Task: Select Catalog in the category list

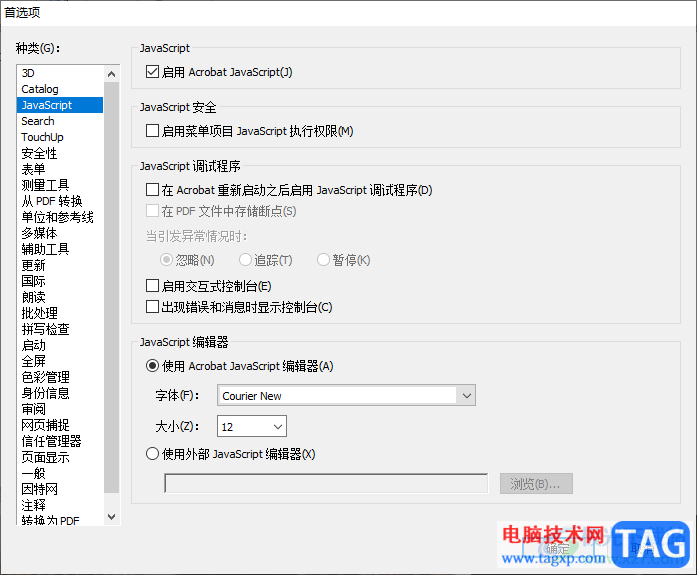Action: pos(60,89)
